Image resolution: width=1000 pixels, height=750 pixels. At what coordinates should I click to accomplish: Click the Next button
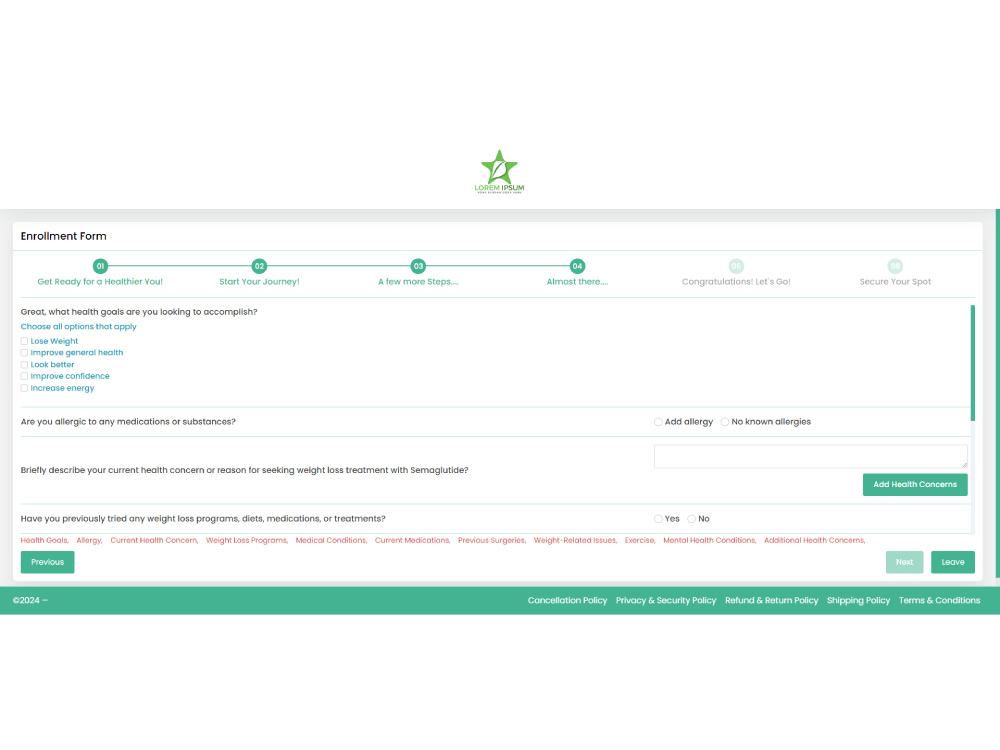tap(904, 562)
